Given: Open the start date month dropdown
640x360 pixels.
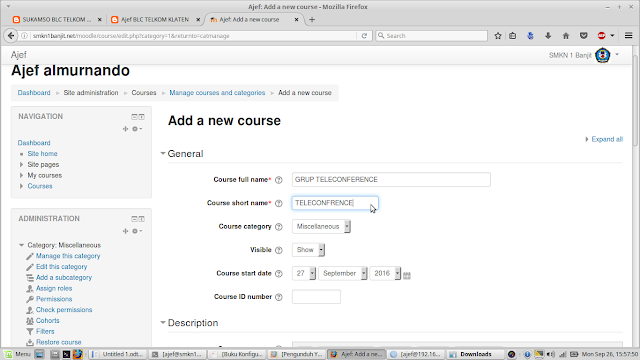Looking at the screenshot, I should pyautogui.click(x=342, y=273).
